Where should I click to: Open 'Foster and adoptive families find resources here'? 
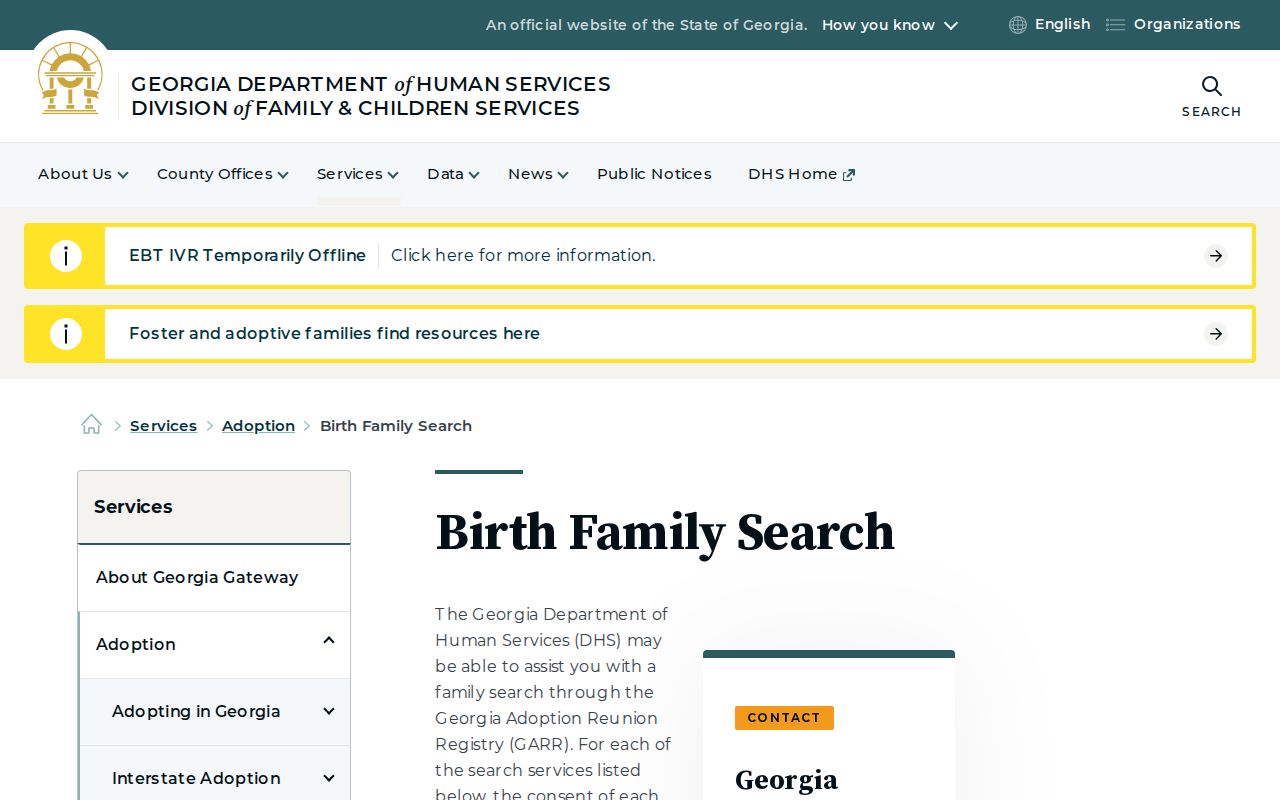[x=334, y=334]
